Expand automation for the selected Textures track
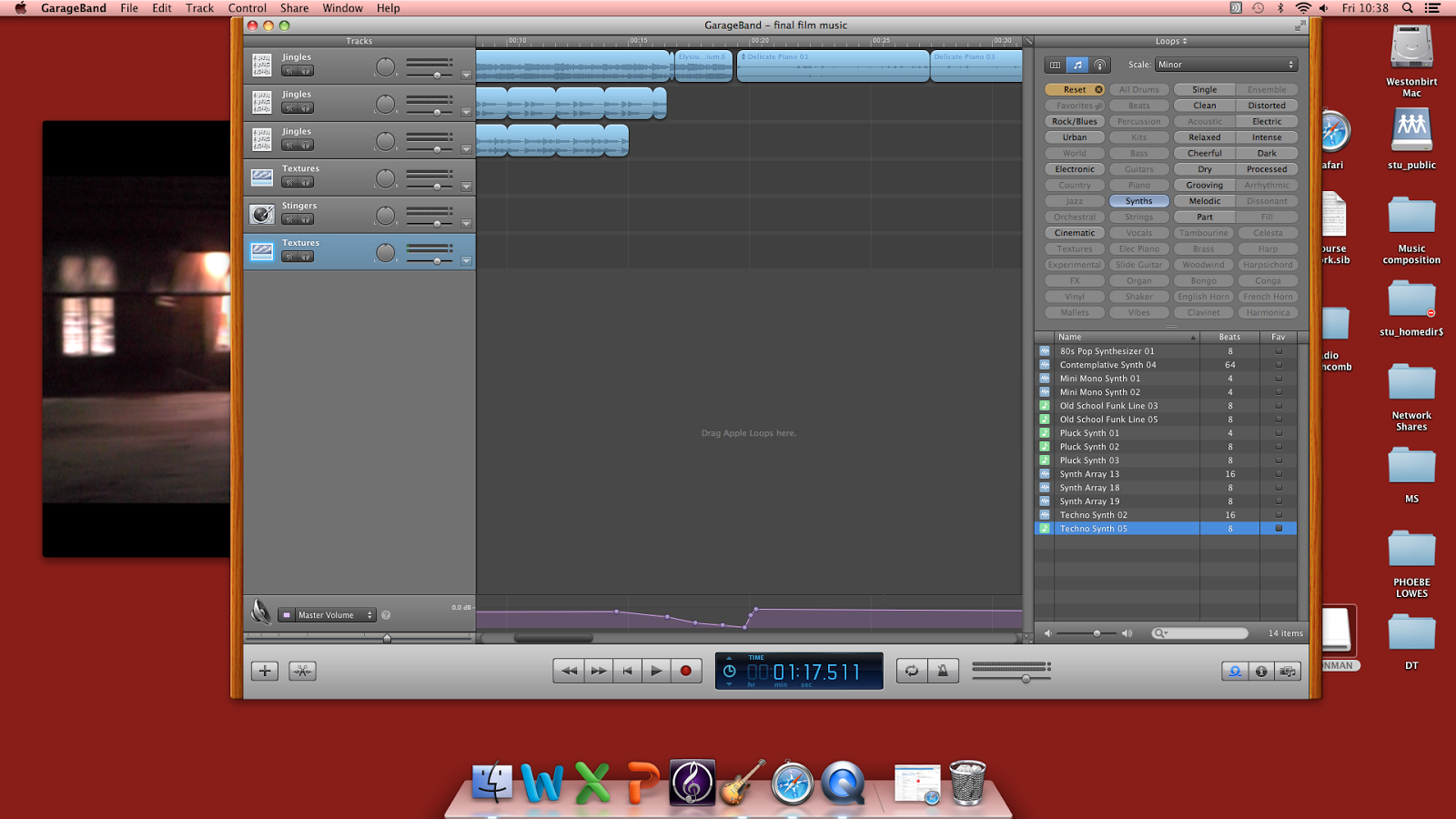 [x=466, y=261]
